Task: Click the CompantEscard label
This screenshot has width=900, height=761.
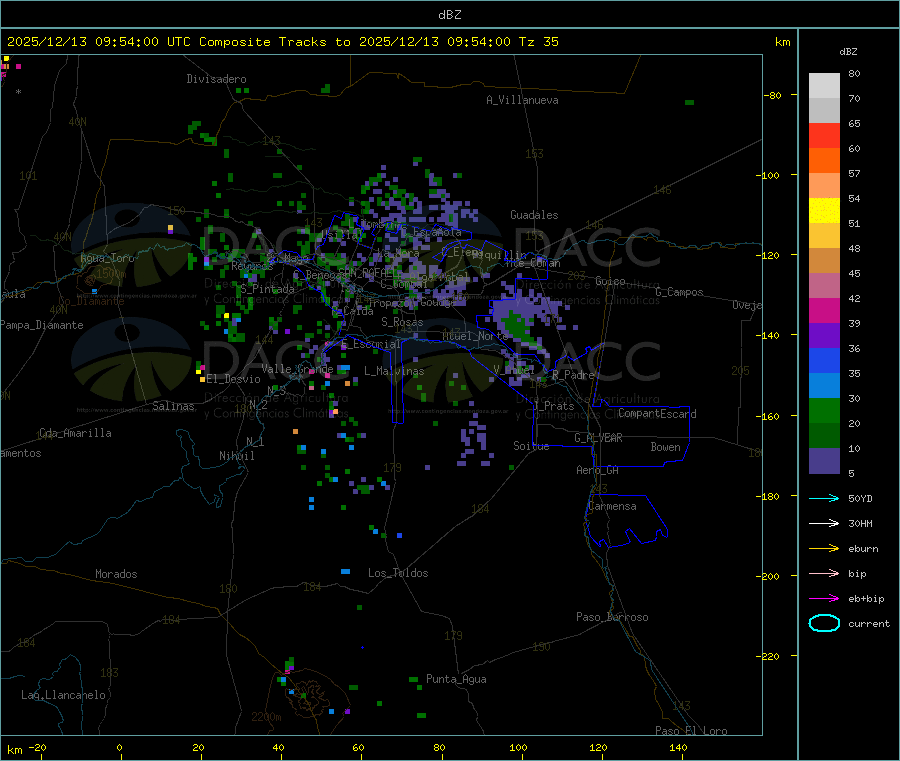Action: tap(657, 414)
